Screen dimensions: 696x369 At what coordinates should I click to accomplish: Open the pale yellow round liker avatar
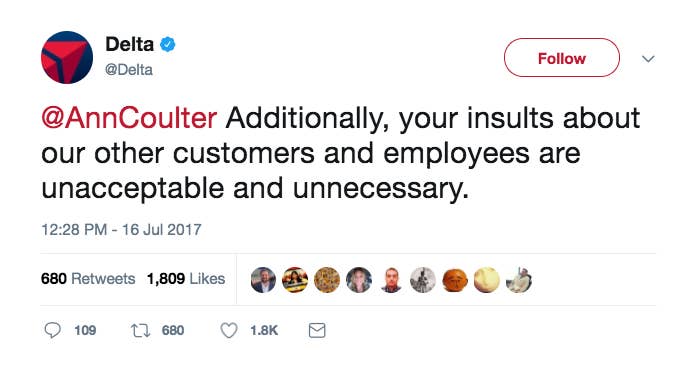coord(487,280)
